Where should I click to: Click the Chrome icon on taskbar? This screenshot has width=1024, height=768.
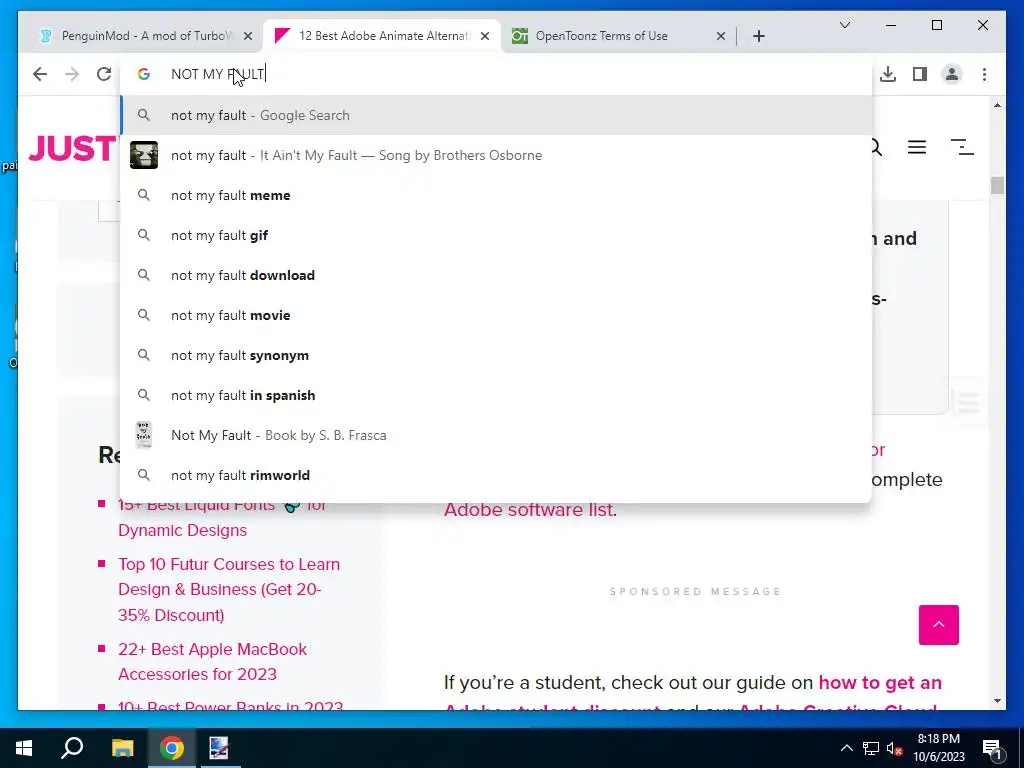pyautogui.click(x=171, y=748)
